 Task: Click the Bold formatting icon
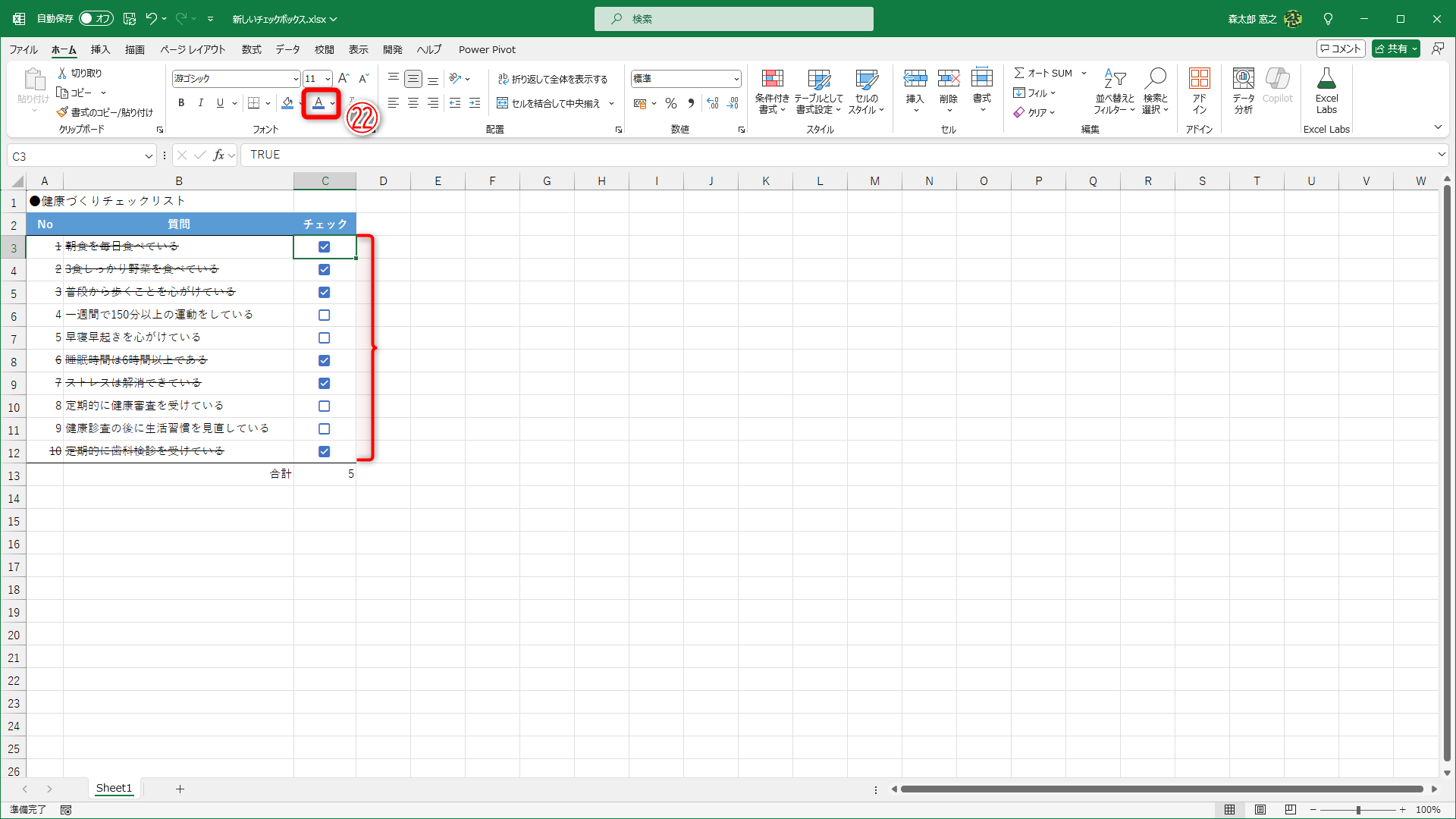(x=181, y=103)
